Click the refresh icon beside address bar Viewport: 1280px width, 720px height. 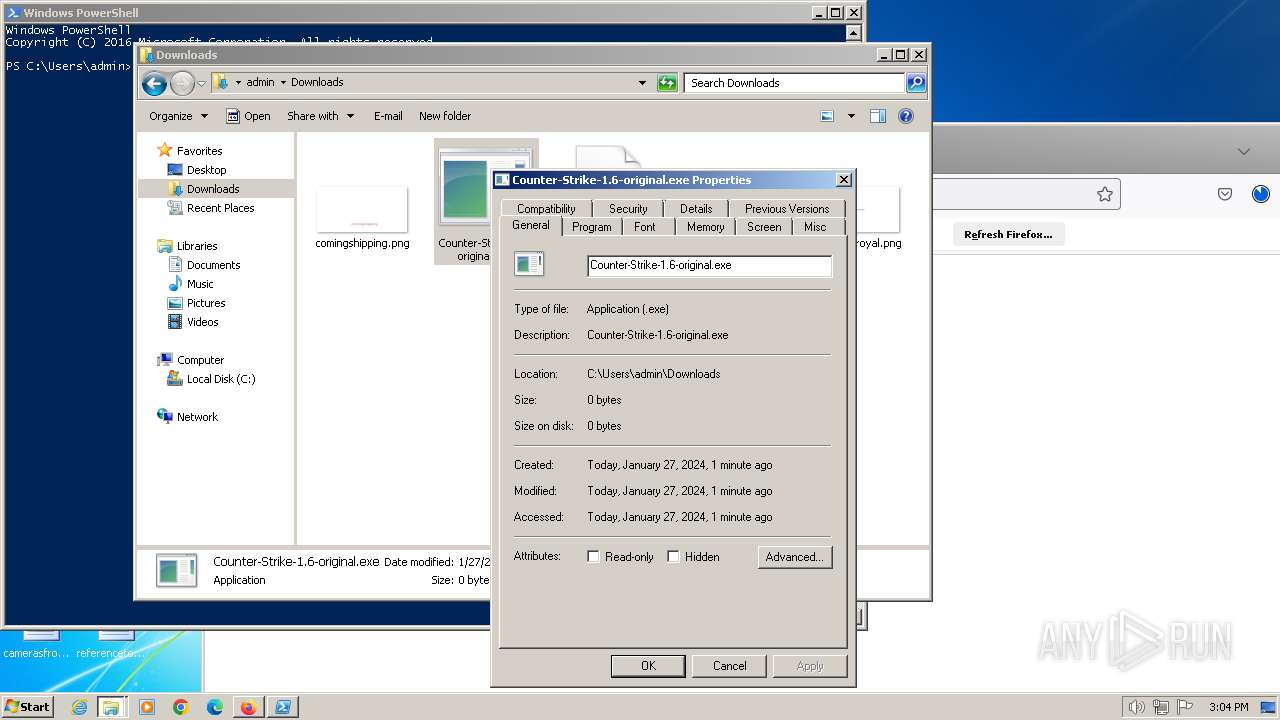pos(667,83)
